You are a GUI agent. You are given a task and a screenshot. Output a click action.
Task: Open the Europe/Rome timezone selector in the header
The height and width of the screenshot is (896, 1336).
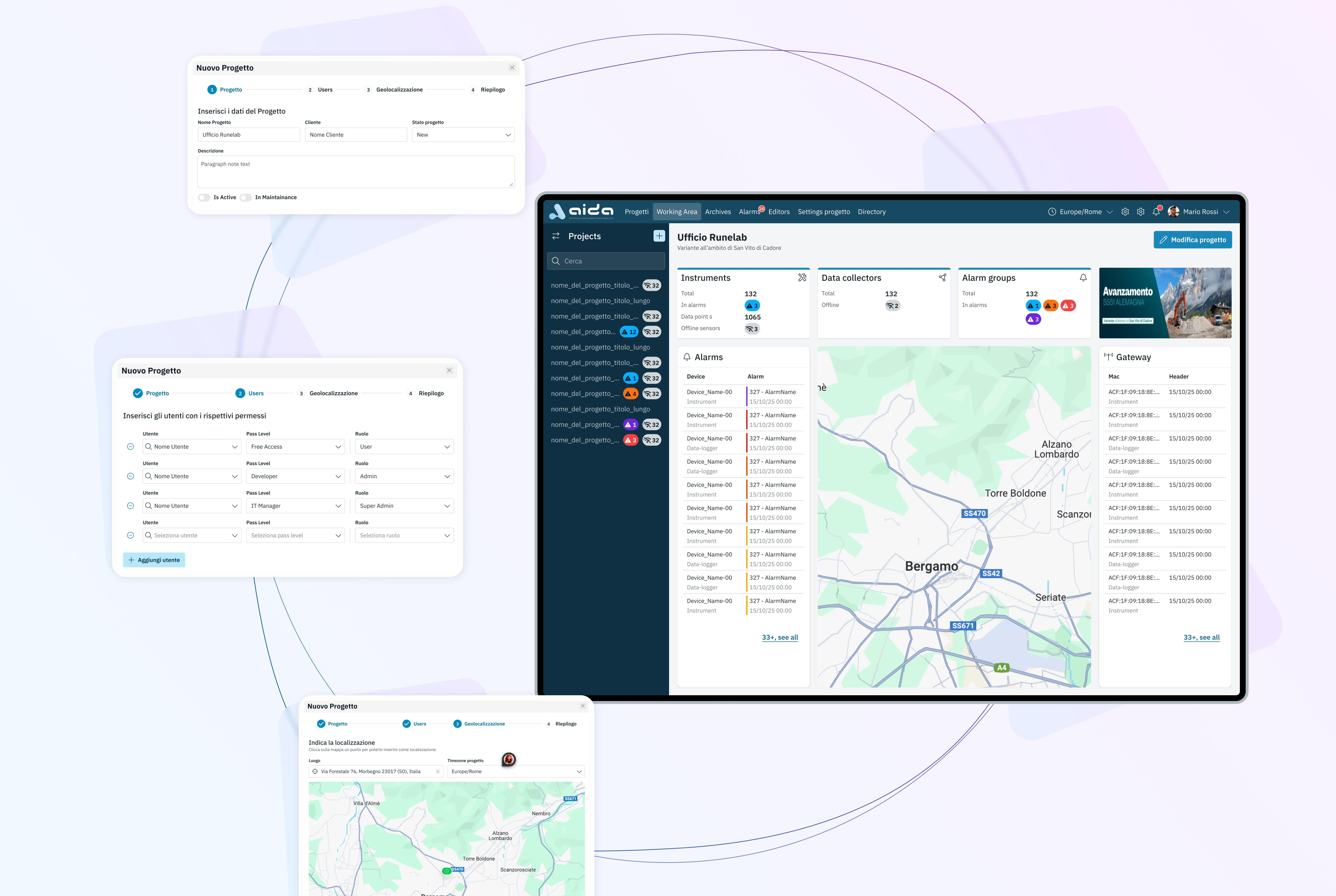(1080, 212)
